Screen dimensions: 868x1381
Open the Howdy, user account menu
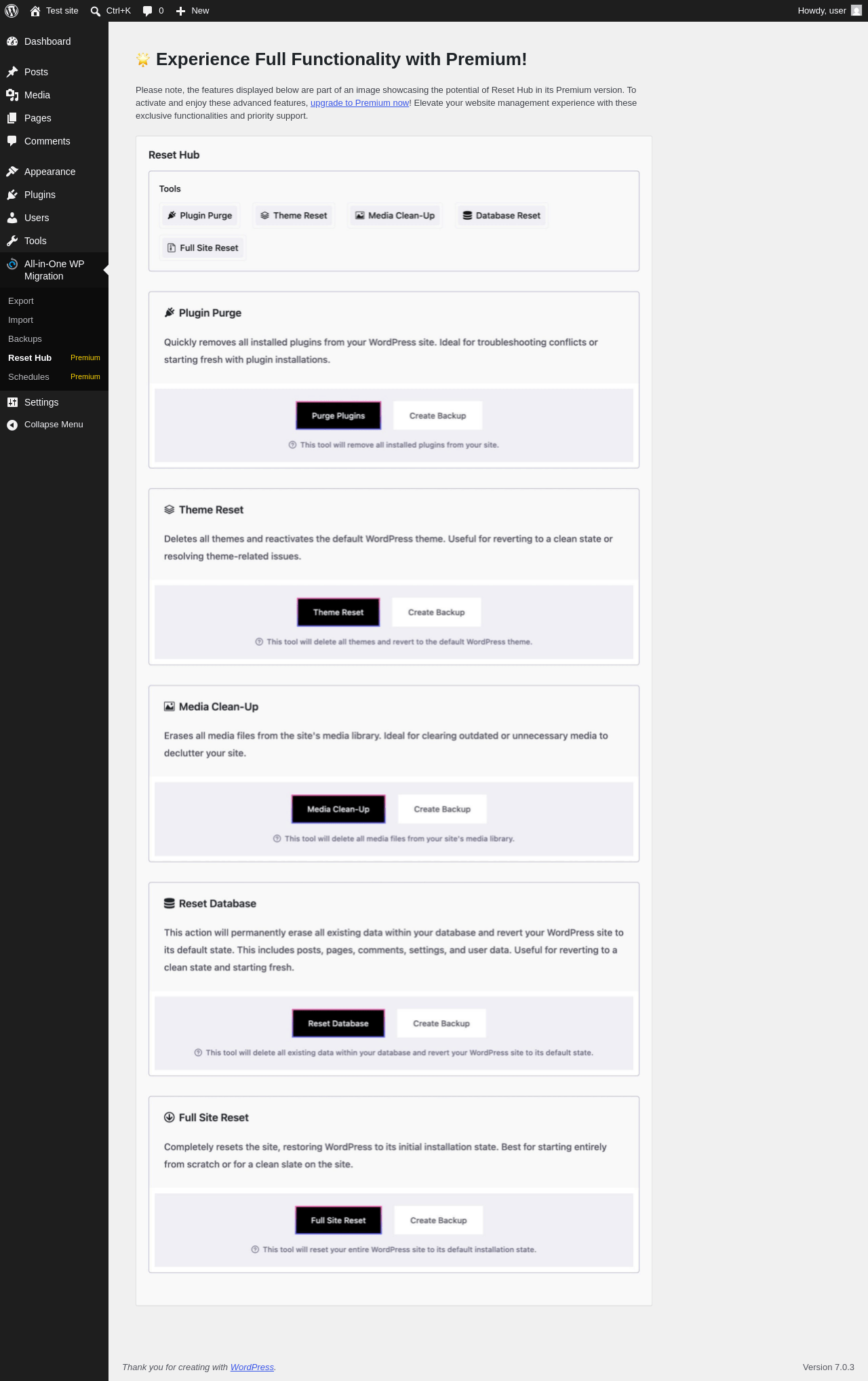pos(829,11)
